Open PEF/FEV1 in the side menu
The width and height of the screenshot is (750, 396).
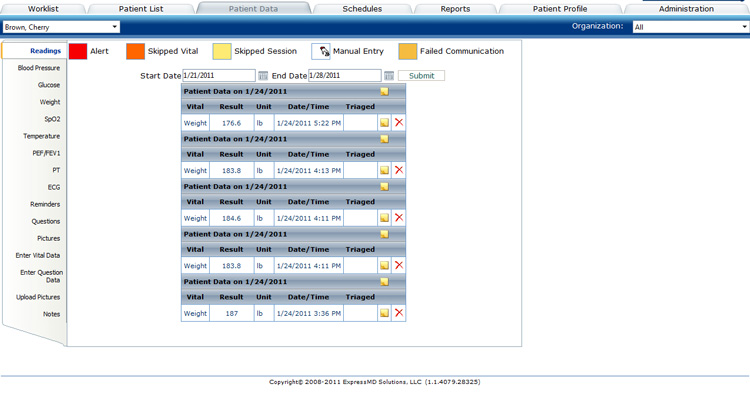click(46, 153)
